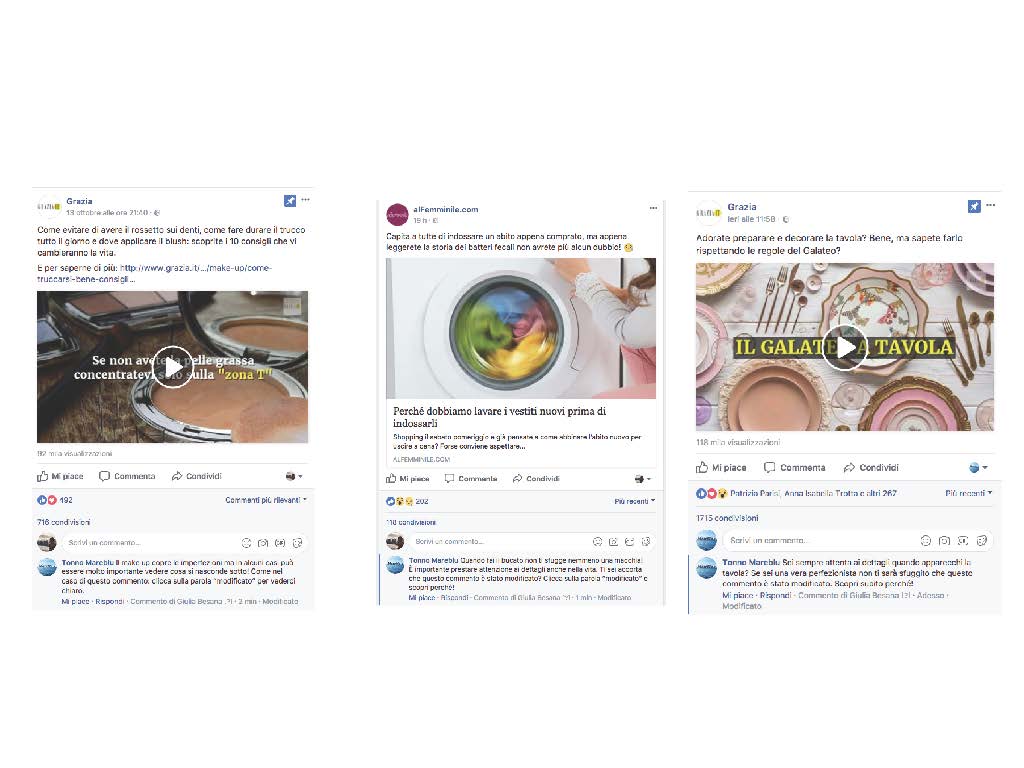Open the article Perché dobbiamo lavare i vestiti nuovi
This screenshot has height=768, width=1024.
tap(500, 417)
